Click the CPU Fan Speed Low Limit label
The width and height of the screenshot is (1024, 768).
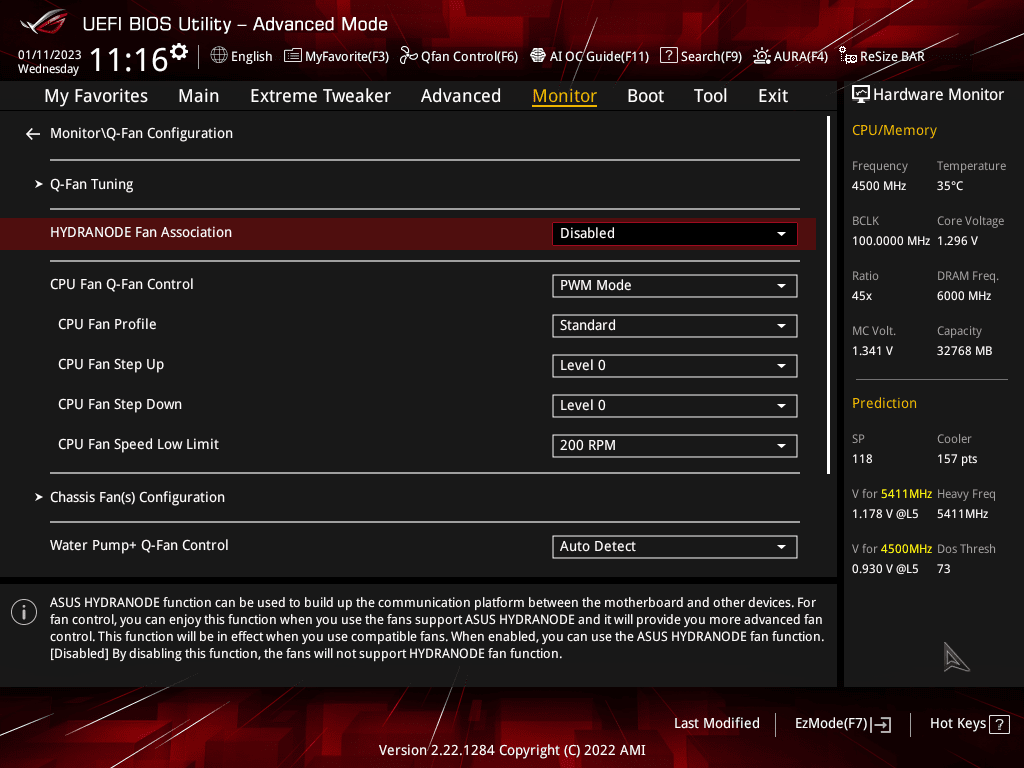click(138, 444)
